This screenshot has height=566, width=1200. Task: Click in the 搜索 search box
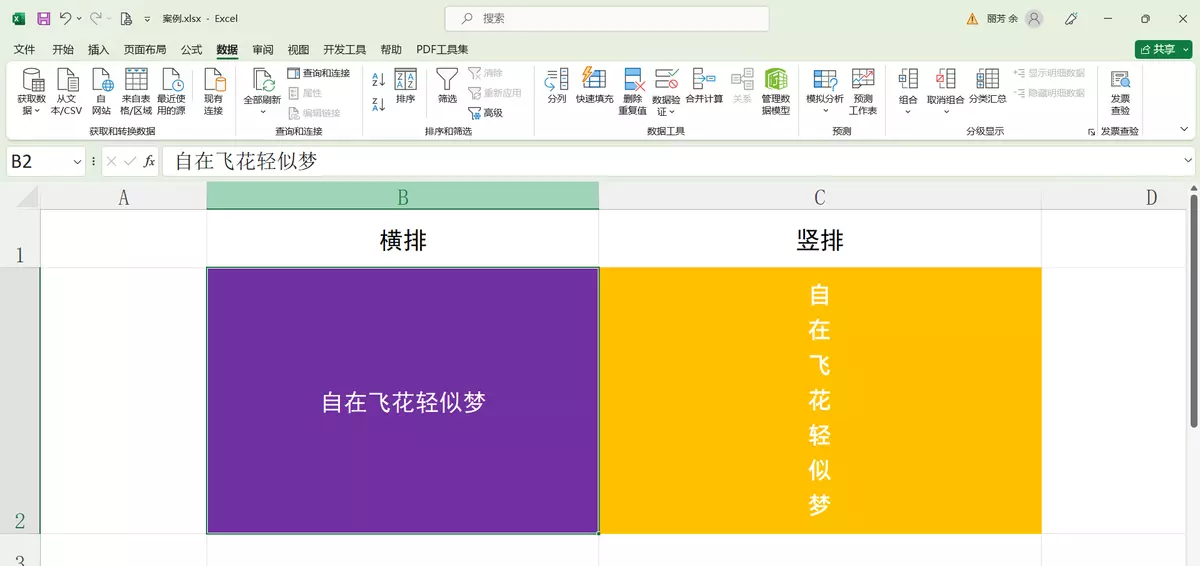point(607,19)
